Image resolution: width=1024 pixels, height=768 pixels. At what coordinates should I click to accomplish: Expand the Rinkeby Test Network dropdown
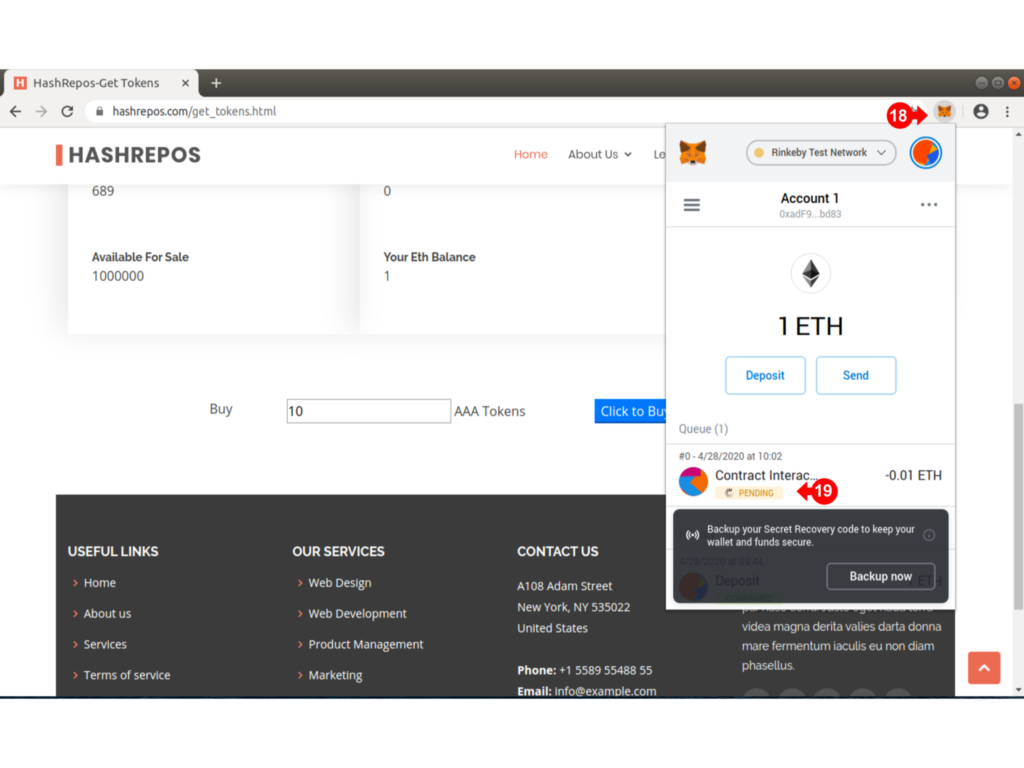(x=820, y=153)
